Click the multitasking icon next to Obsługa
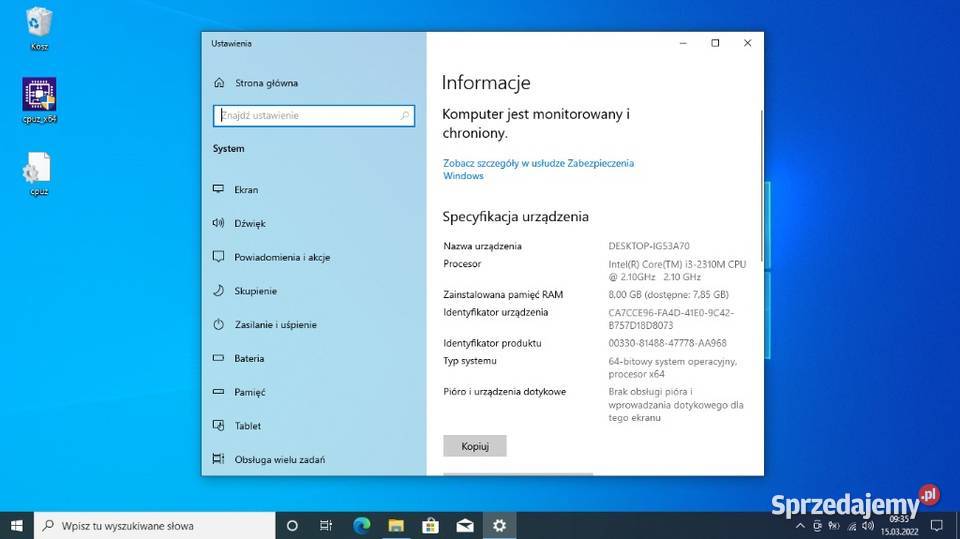This screenshot has height=539, width=960. tap(218, 459)
